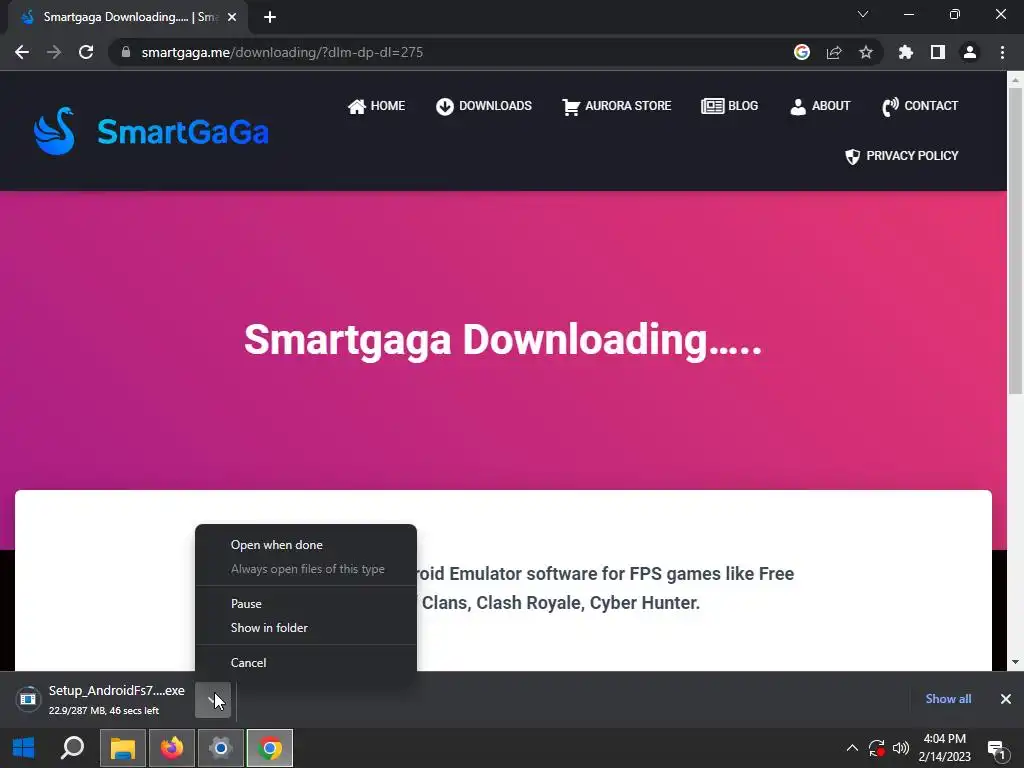Bookmark this page with the star

(866, 52)
